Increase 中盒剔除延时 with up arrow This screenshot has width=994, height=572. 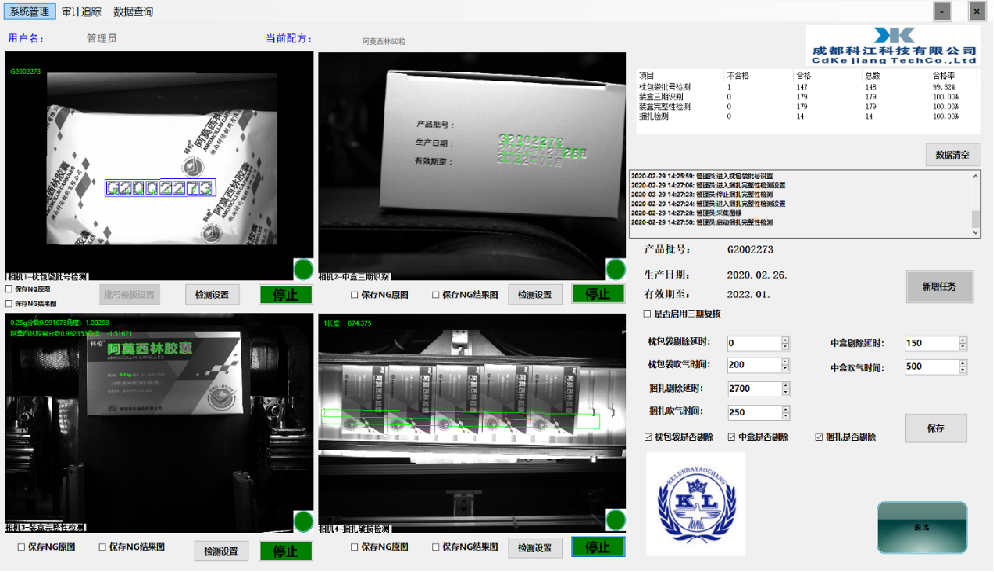963,340
